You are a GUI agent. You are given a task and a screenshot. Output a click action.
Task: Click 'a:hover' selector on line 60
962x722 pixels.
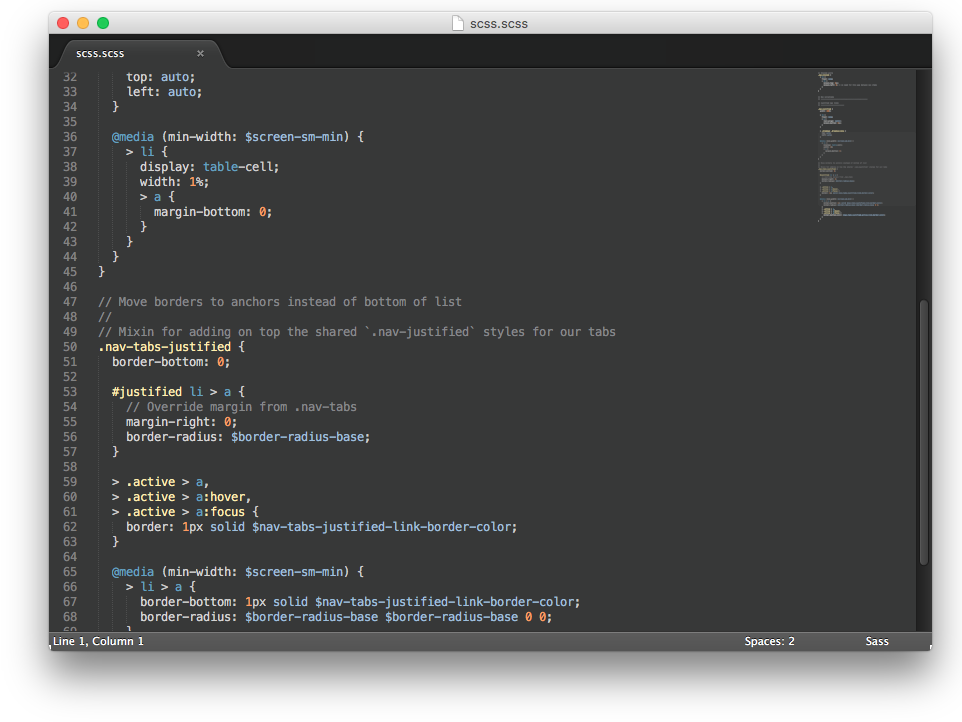221,497
